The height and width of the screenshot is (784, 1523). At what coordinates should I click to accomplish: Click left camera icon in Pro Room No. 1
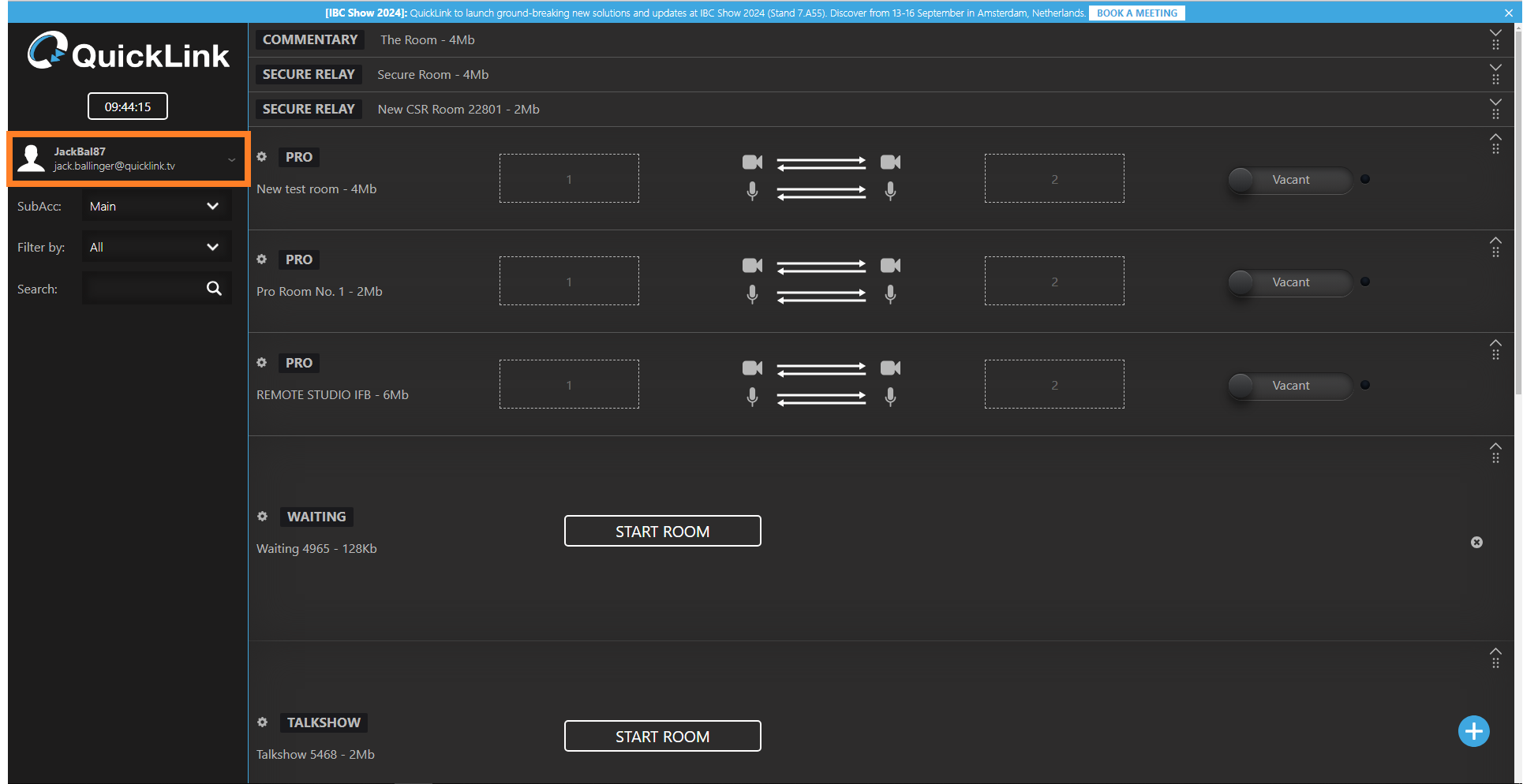[752, 265]
